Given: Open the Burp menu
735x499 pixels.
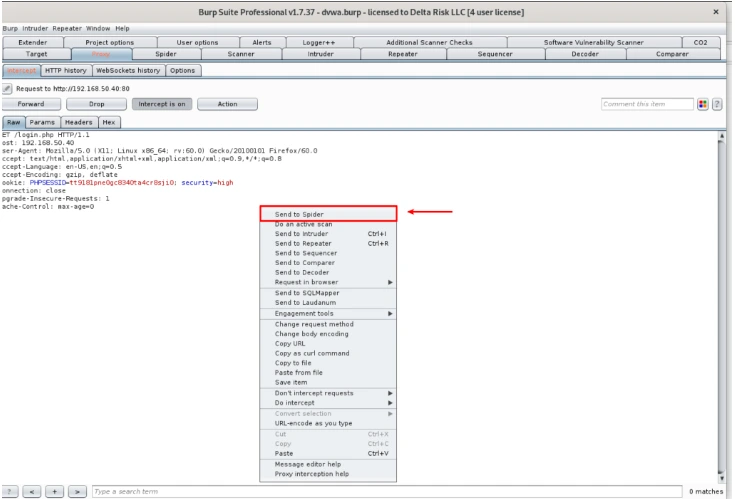Looking at the screenshot, I should pos(10,29).
